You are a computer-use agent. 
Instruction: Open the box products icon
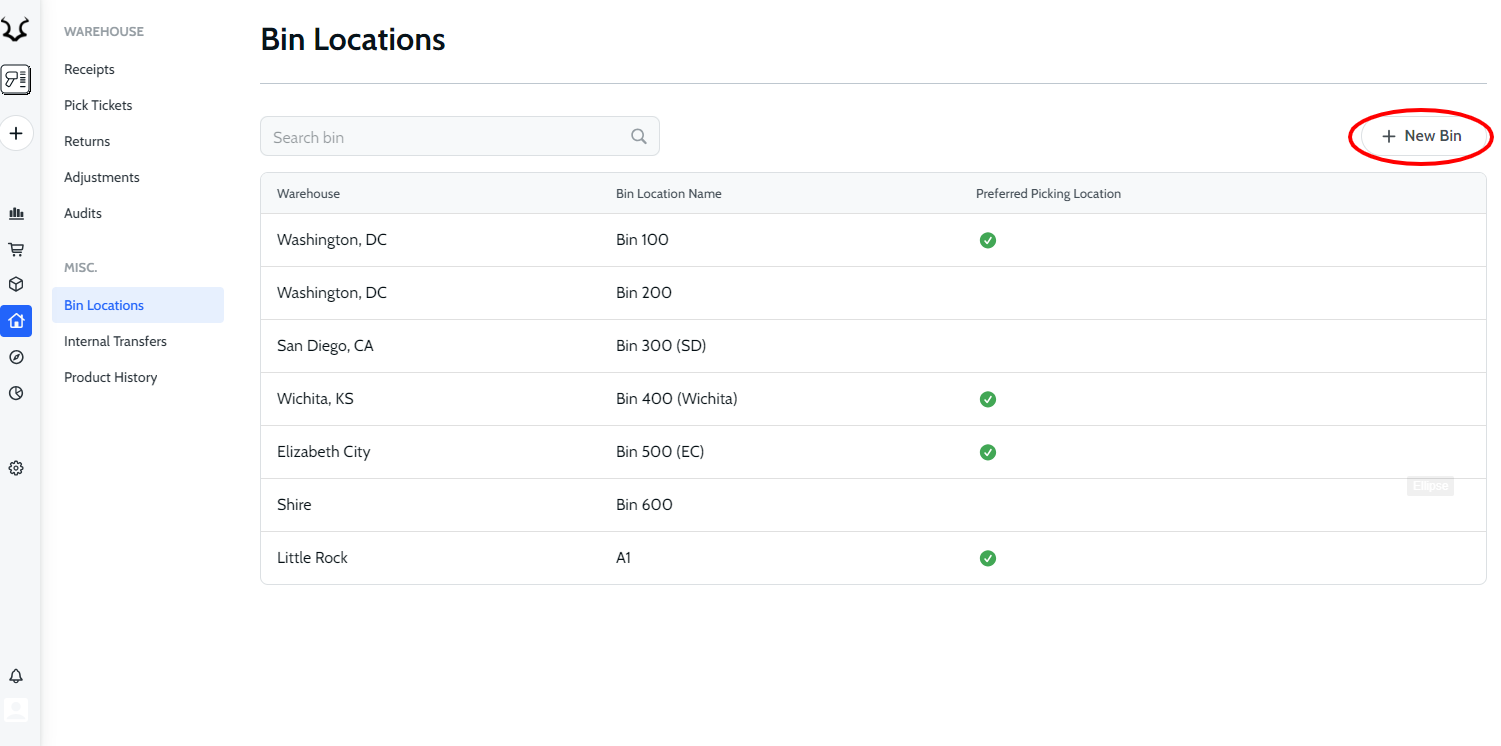(x=16, y=284)
